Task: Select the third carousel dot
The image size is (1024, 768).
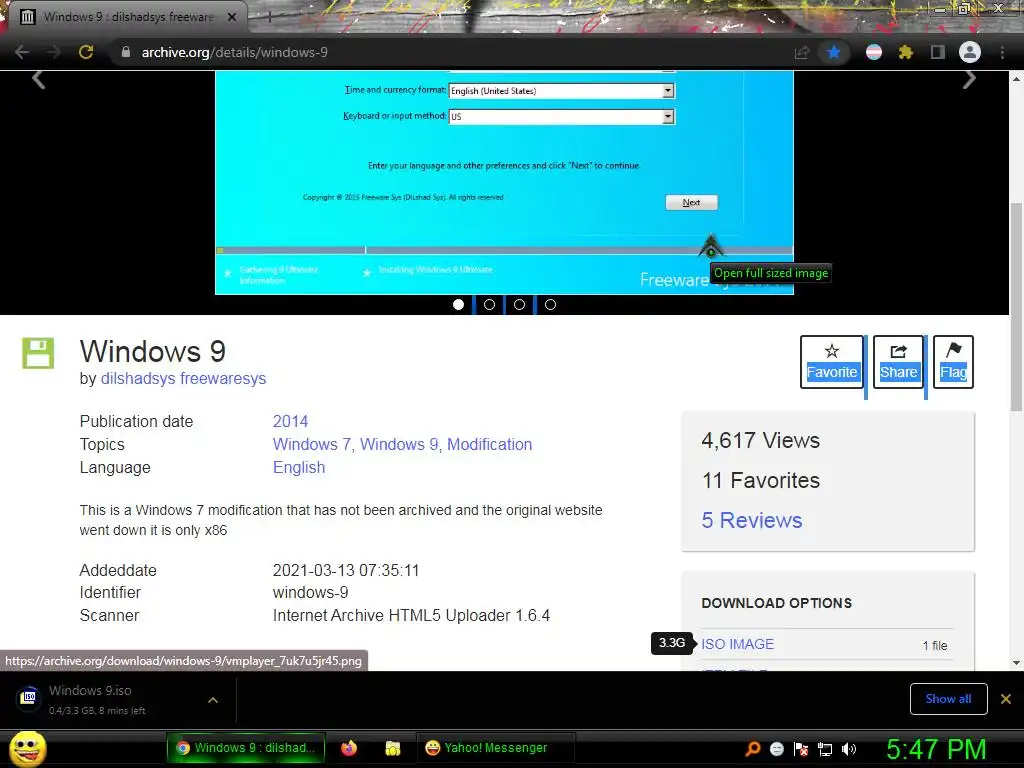Action: coord(519,304)
